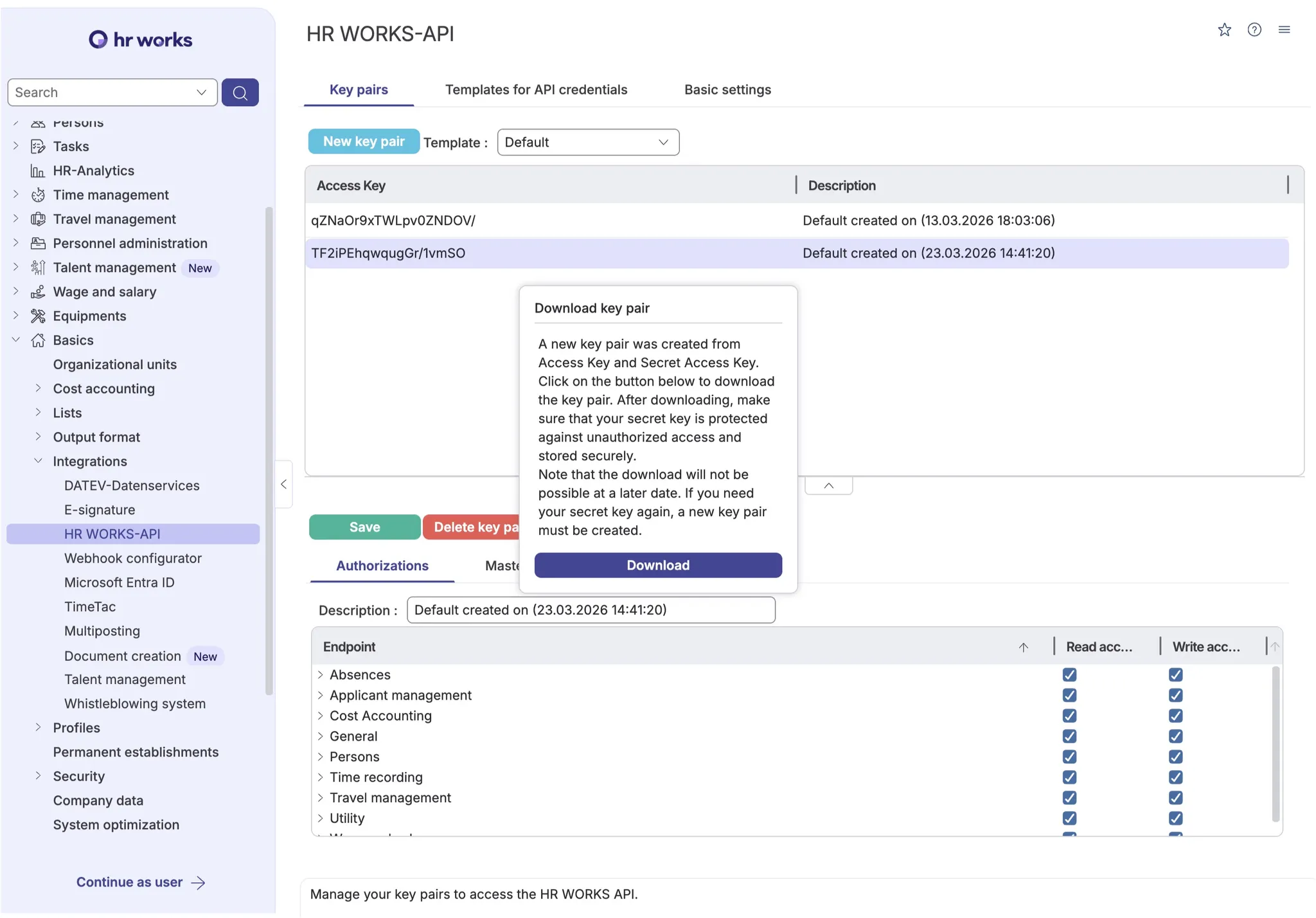The width and height of the screenshot is (1316, 918).
Task: Expand the Security sidebar section
Action: pos(38,776)
